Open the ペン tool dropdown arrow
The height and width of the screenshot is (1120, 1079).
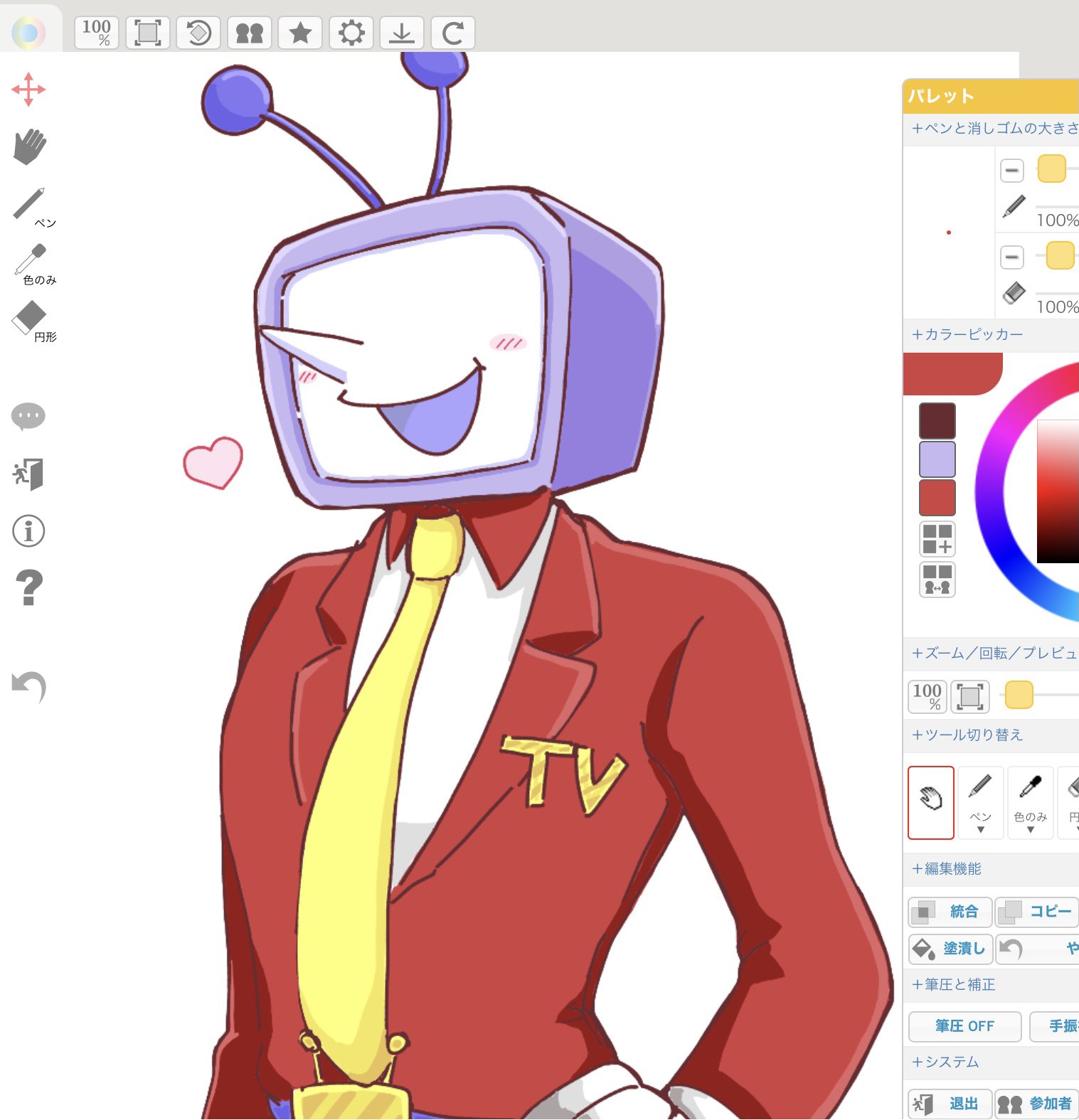981,829
